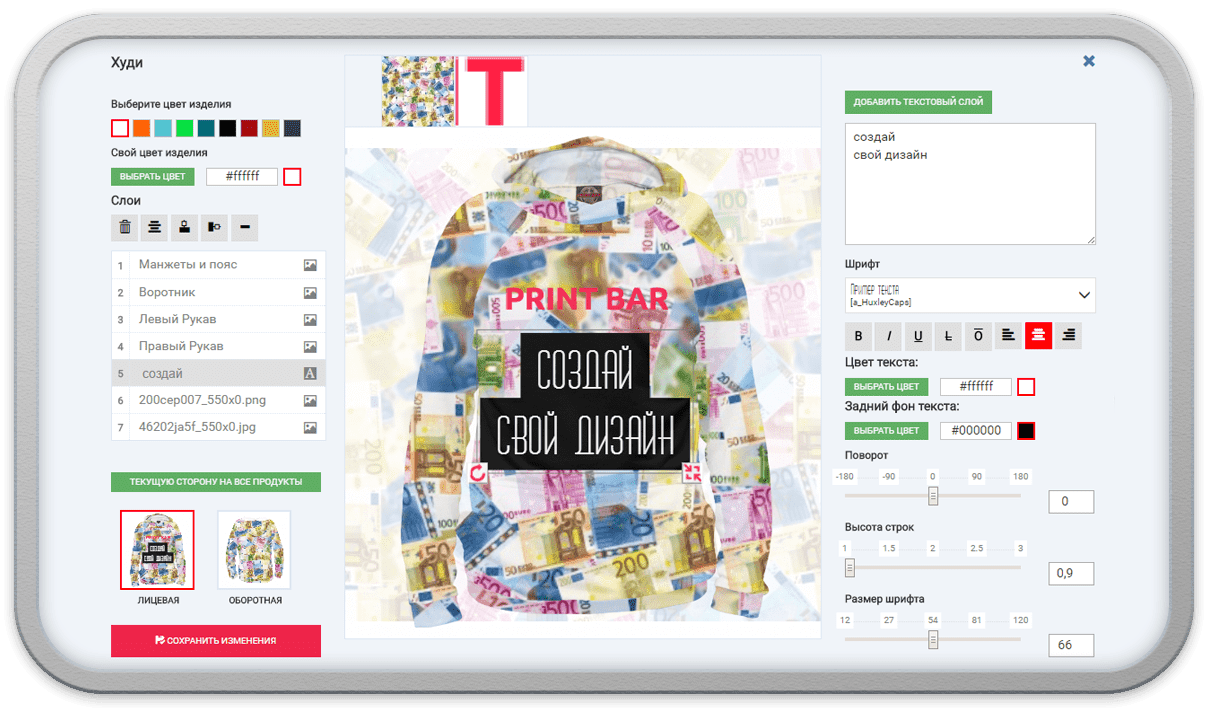The height and width of the screenshot is (708, 1208).
Task: Select the 200cep007_550x0.png layer
Action: tap(218, 400)
